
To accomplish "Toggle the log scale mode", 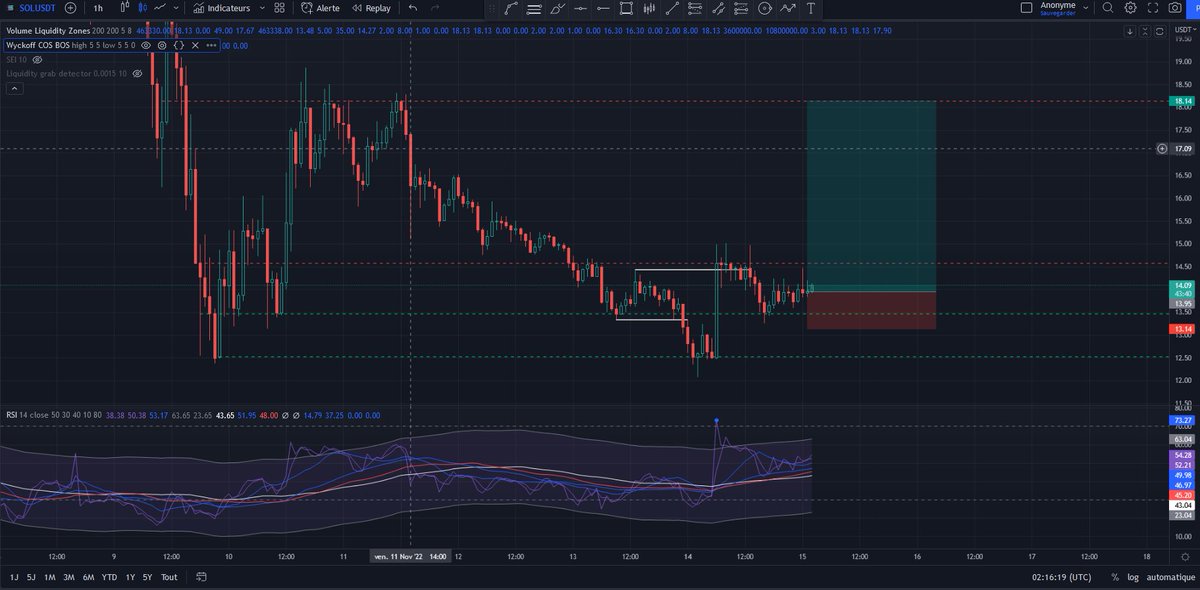I will tap(1132, 577).
